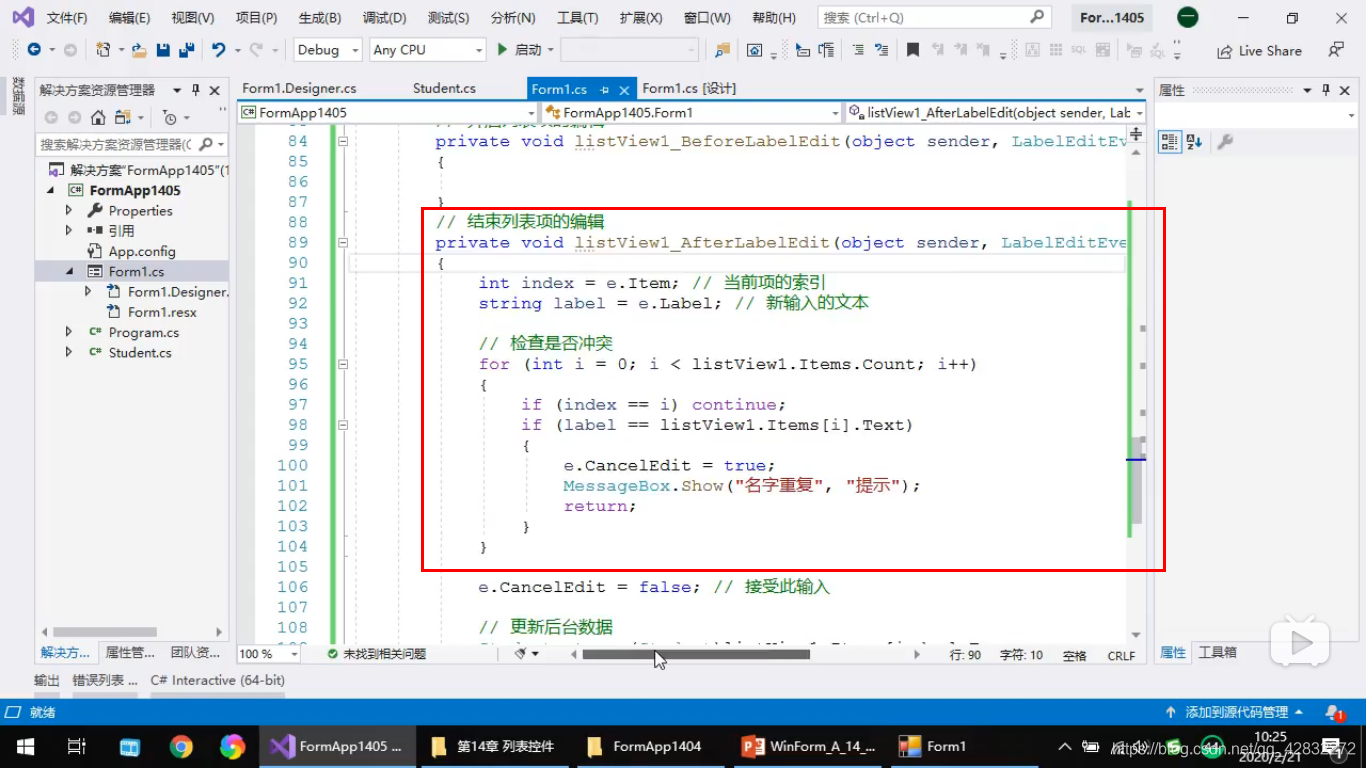Click the Solution Explorer search field
This screenshot has width=1366, height=768.
click(x=132, y=145)
